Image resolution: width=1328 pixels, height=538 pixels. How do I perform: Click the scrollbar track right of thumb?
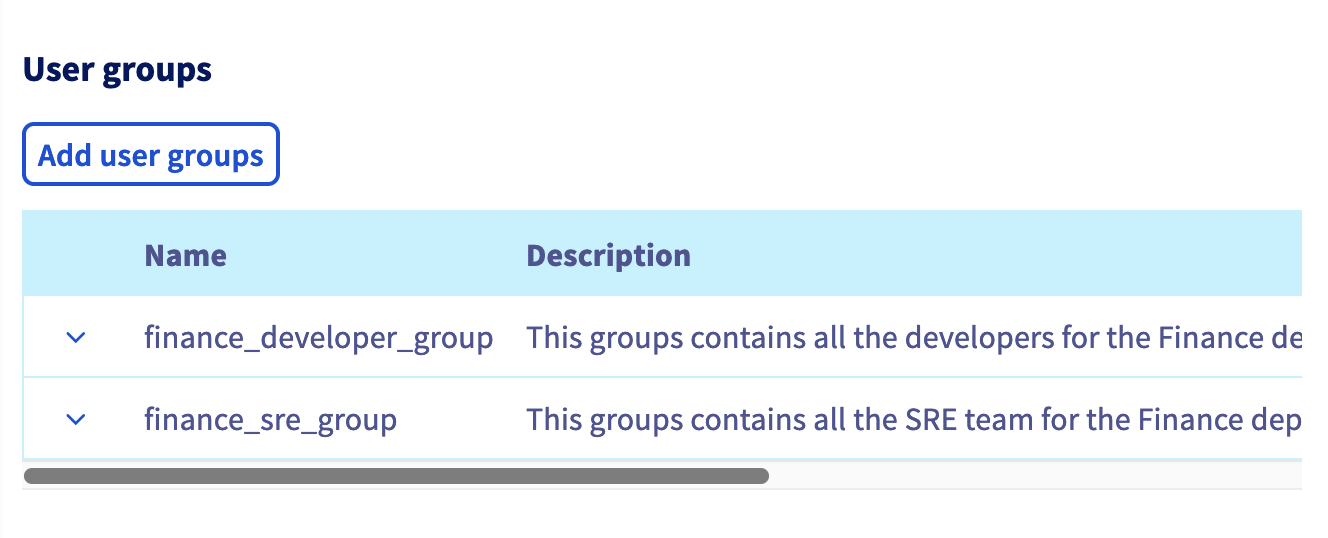(1030, 476)
